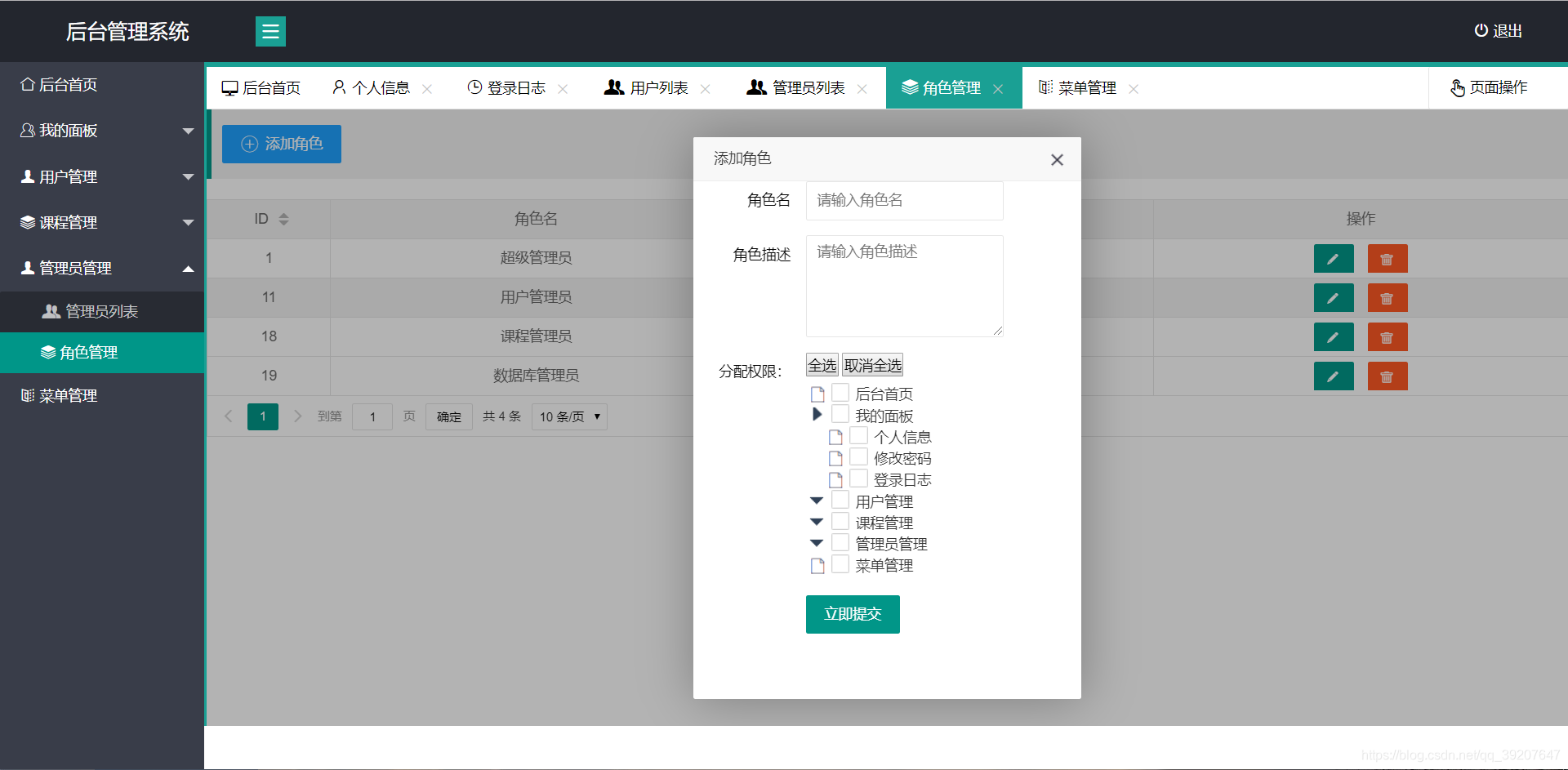Collapse 管理员管理 in the sidebar
1568x770 pixels.
pos(102,268)
